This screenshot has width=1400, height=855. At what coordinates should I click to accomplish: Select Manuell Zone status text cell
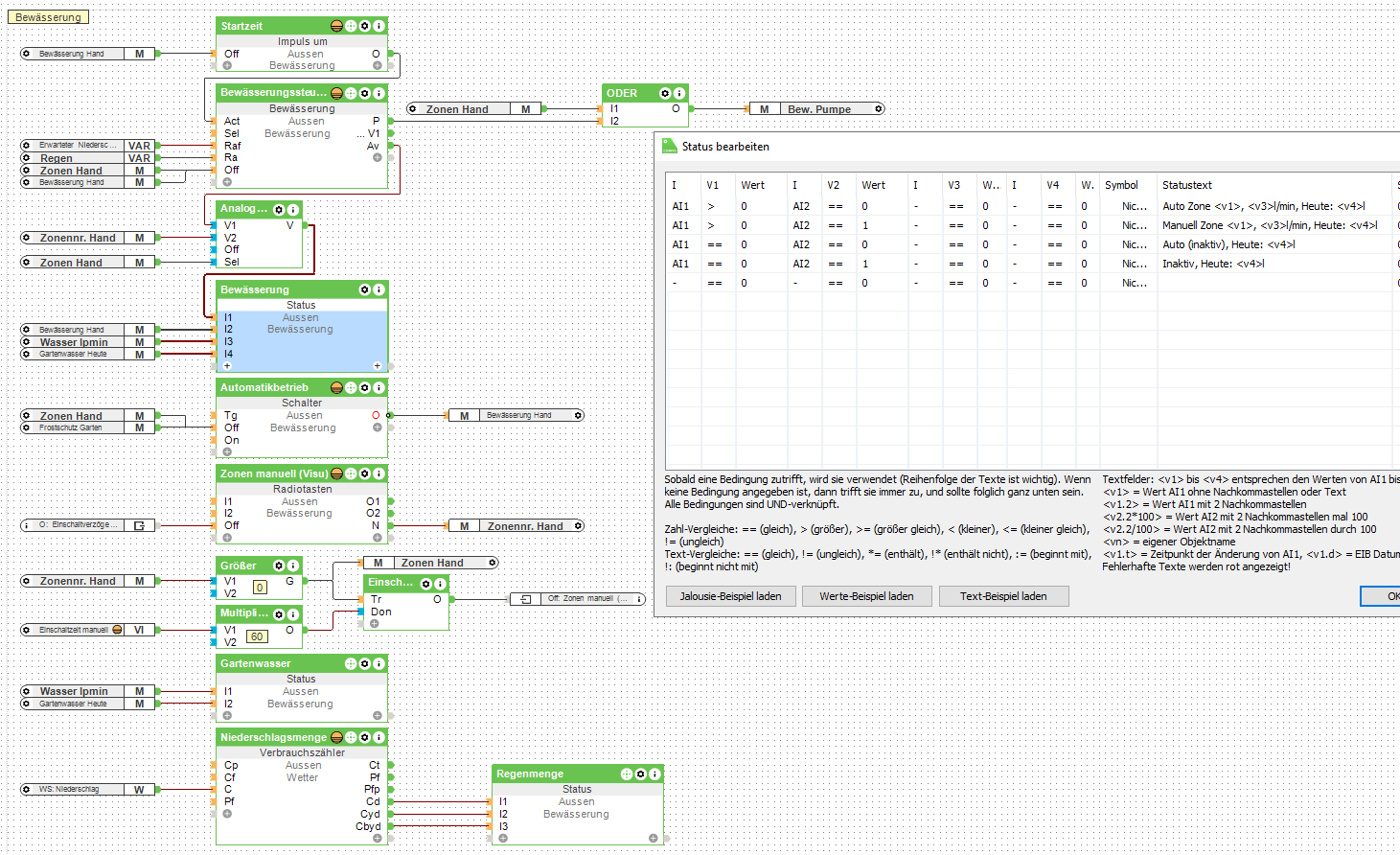(x=1270, y=225)
